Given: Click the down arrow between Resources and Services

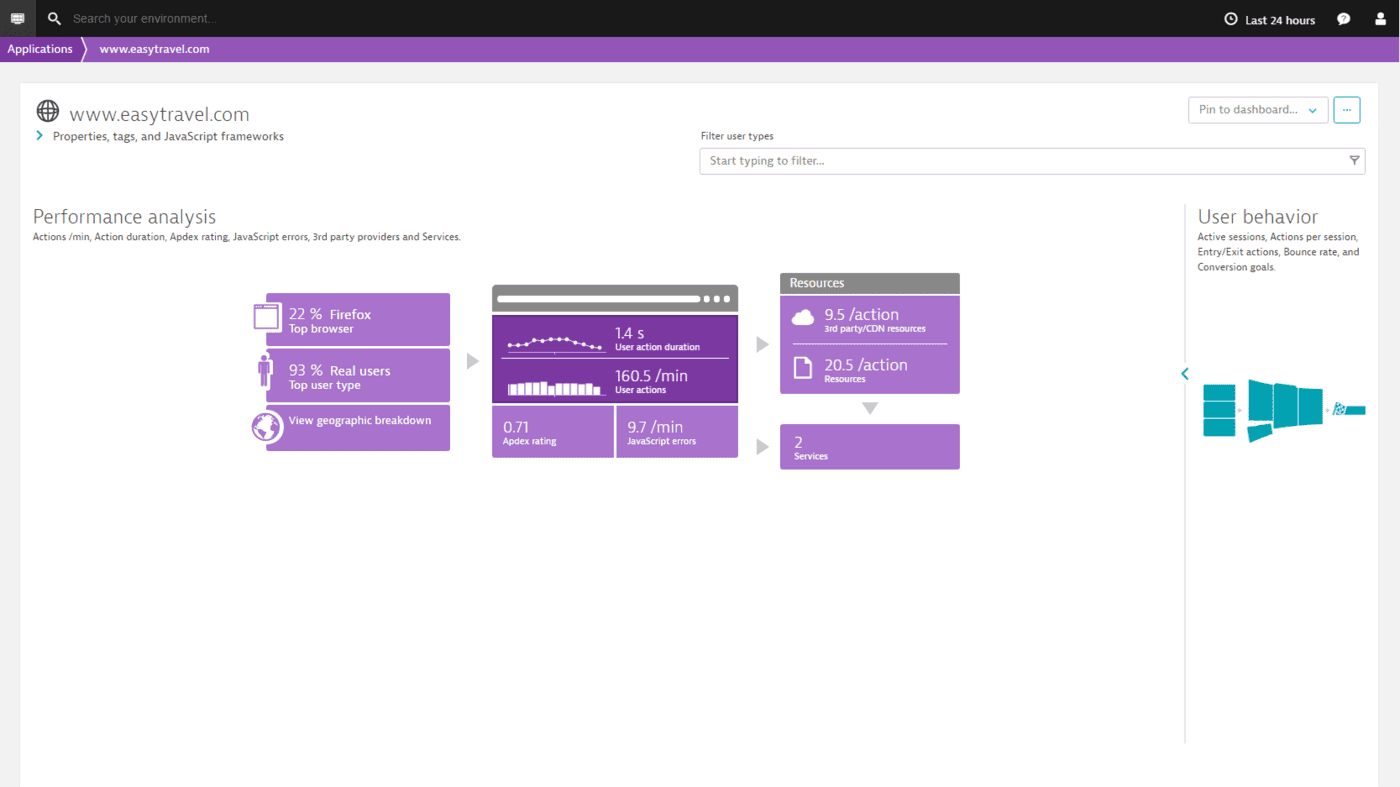Looking at the screenshot, I should (869, 407).
